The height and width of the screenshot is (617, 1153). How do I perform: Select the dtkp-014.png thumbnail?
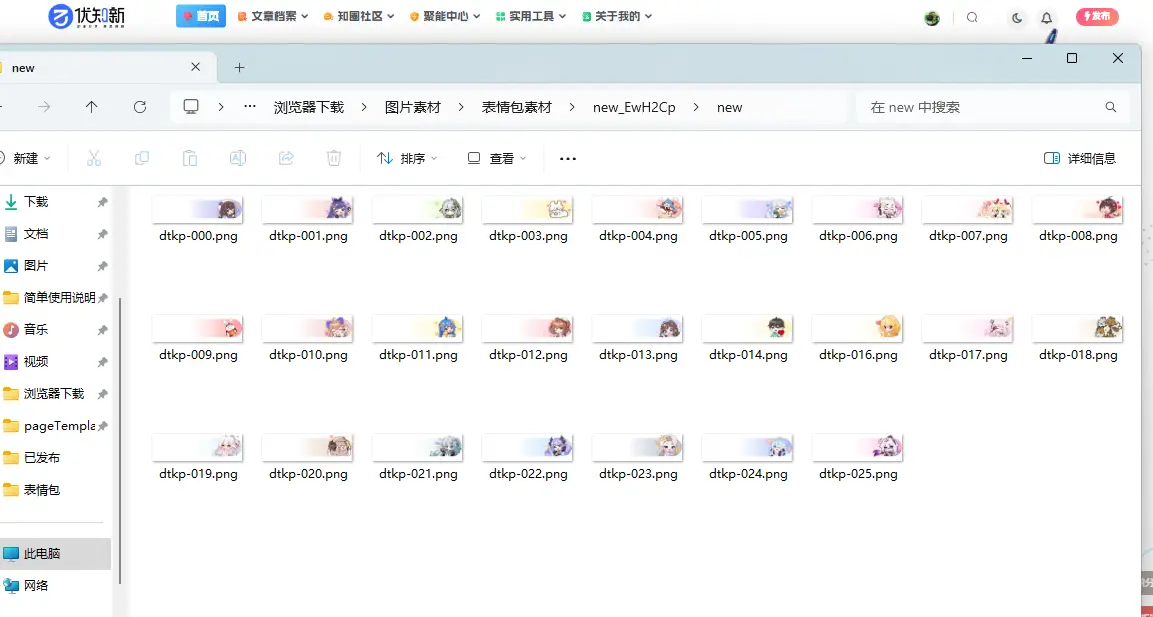(748, 329)
